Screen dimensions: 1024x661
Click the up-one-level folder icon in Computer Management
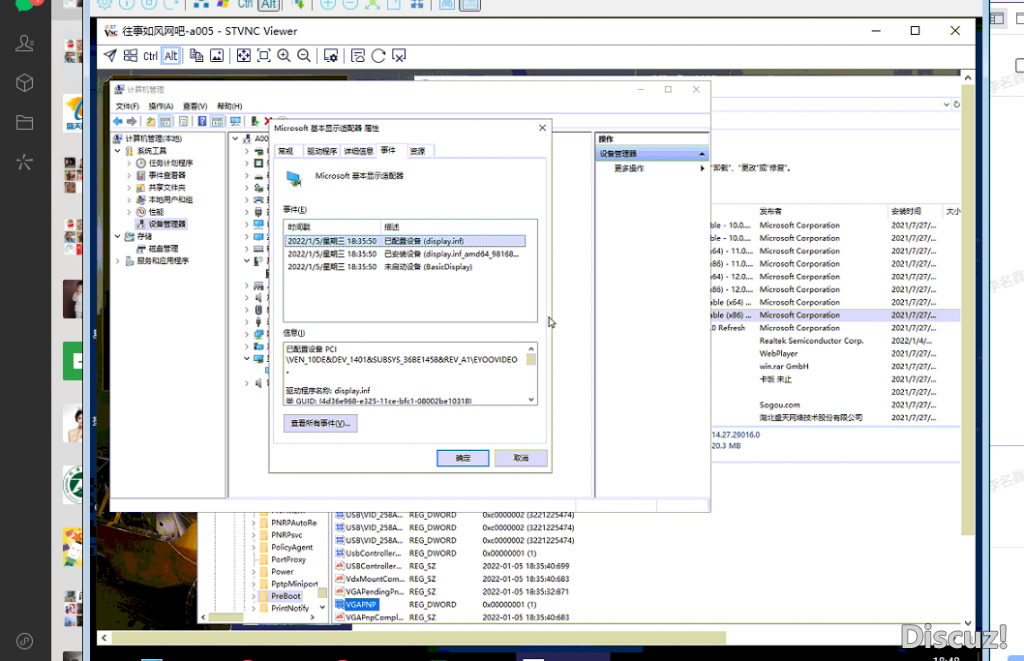pos(151,121)
